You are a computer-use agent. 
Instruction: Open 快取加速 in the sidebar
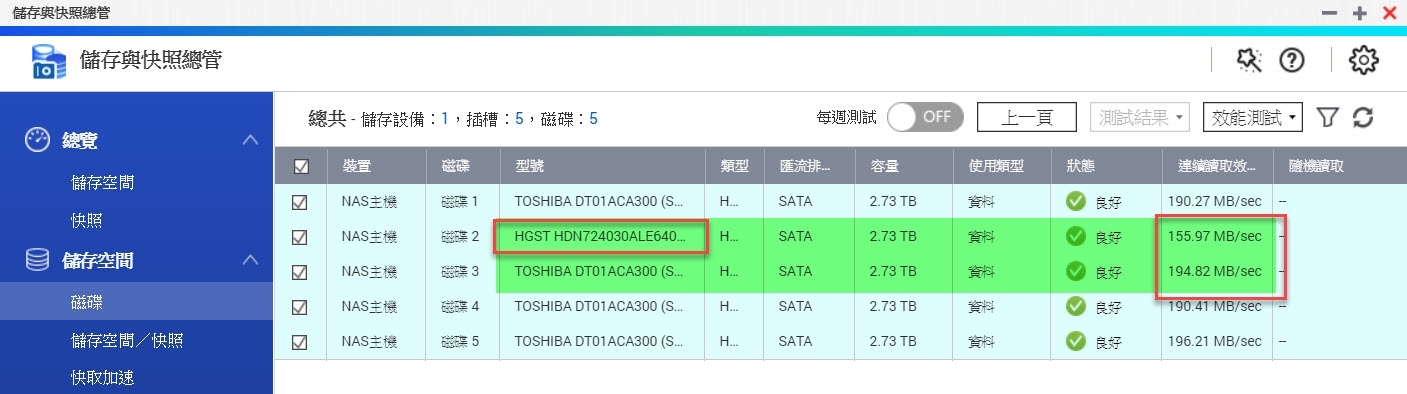pyautogui.click(x=102, y=377)
